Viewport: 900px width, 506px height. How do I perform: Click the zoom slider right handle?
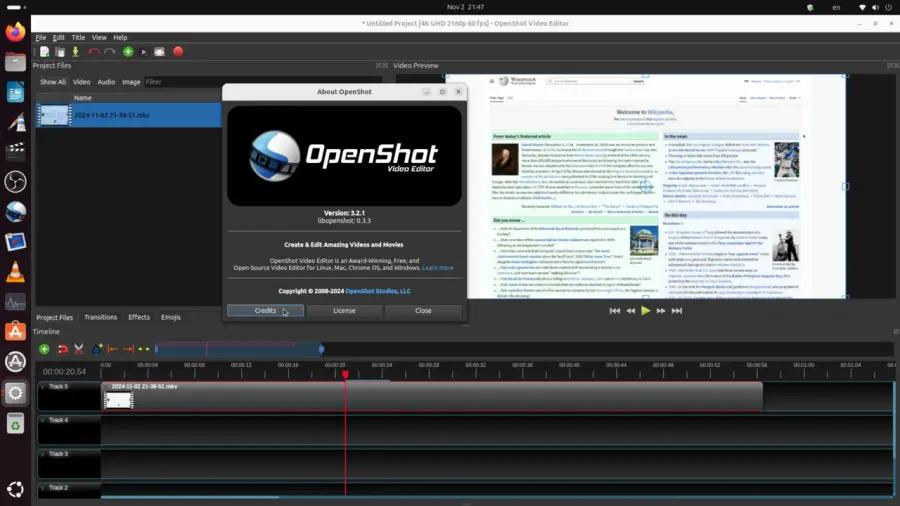(321, 349)
